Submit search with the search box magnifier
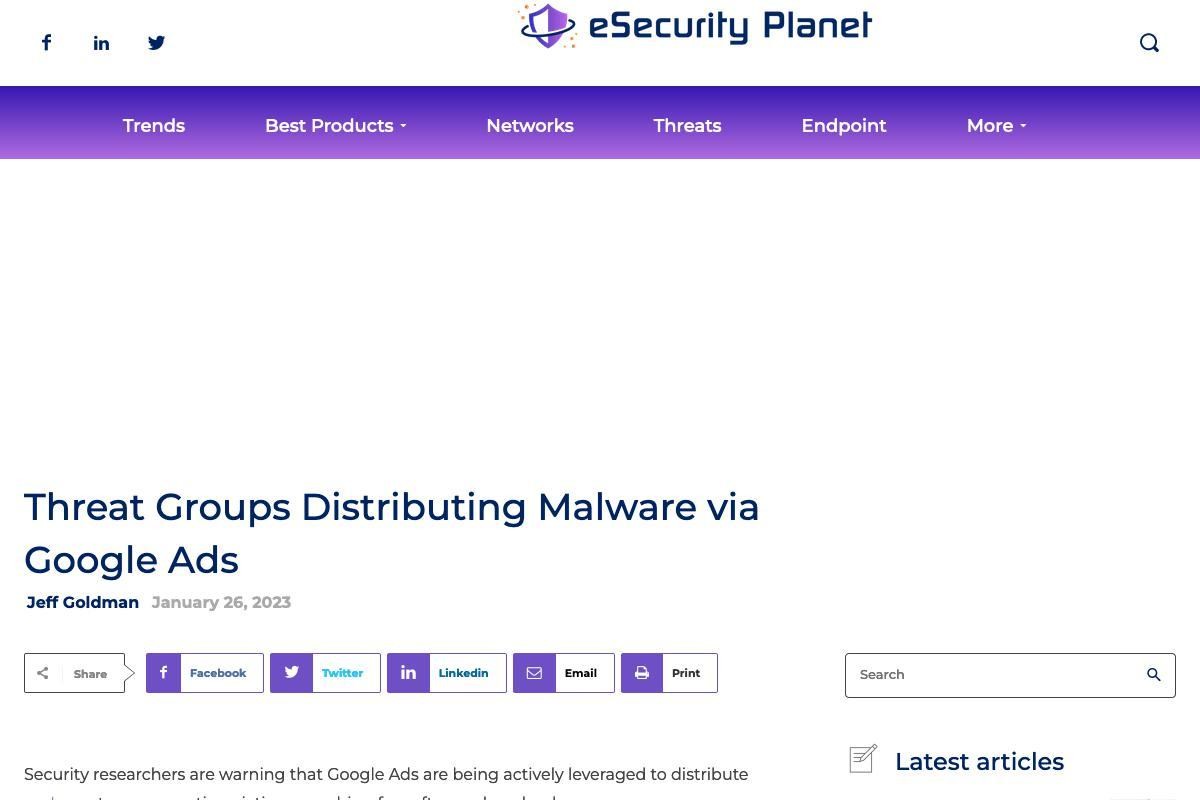1200x800 pixels. (x=1153, y=675)
